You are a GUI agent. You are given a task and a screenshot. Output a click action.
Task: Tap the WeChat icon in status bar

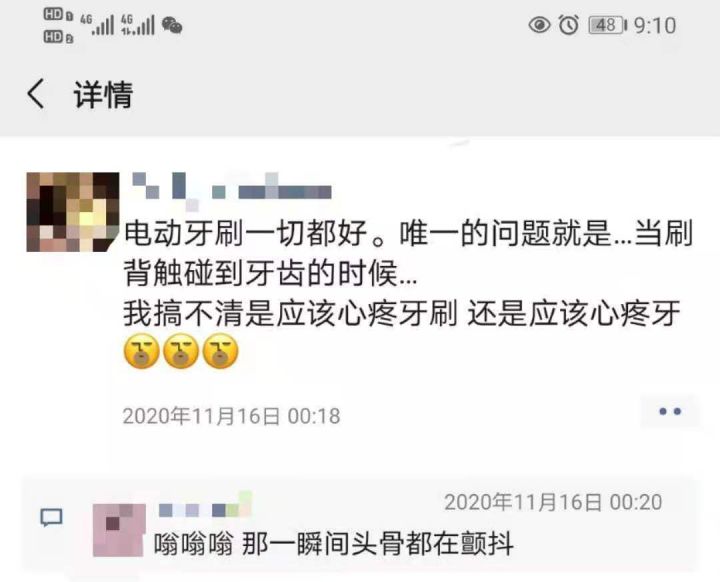click(172, 25)
